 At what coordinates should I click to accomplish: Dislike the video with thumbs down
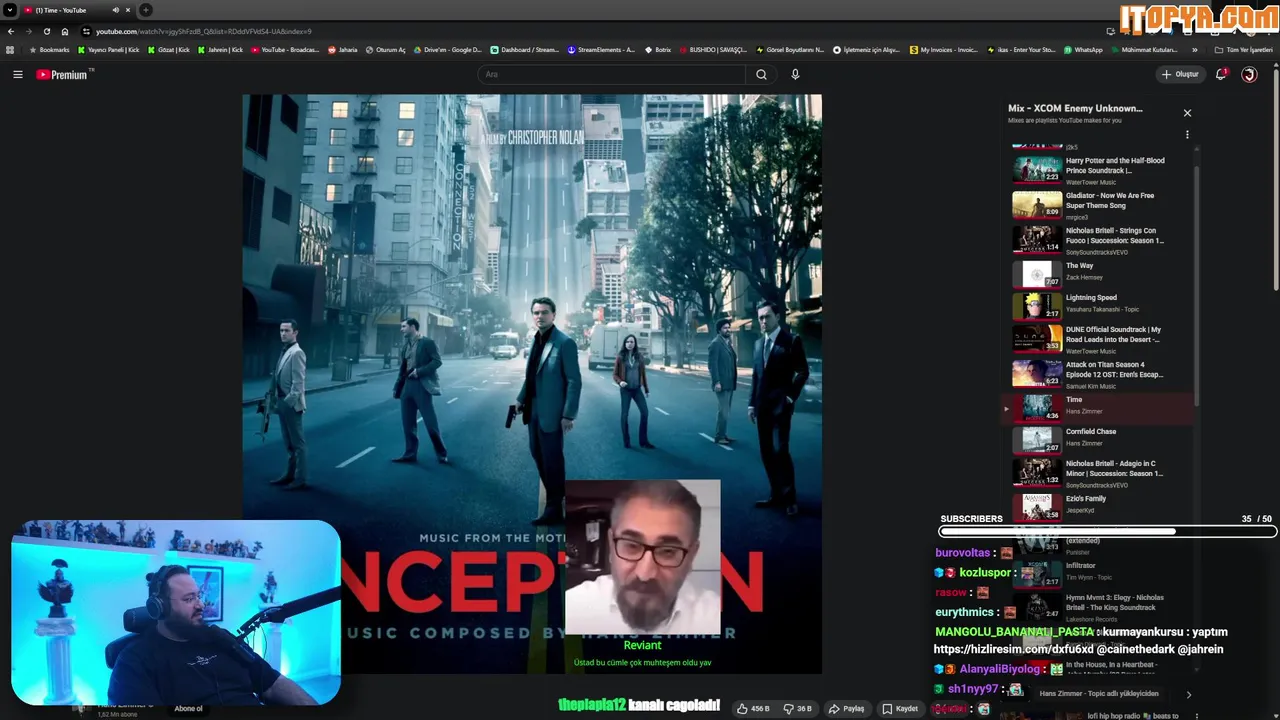[x=796, y=708]
